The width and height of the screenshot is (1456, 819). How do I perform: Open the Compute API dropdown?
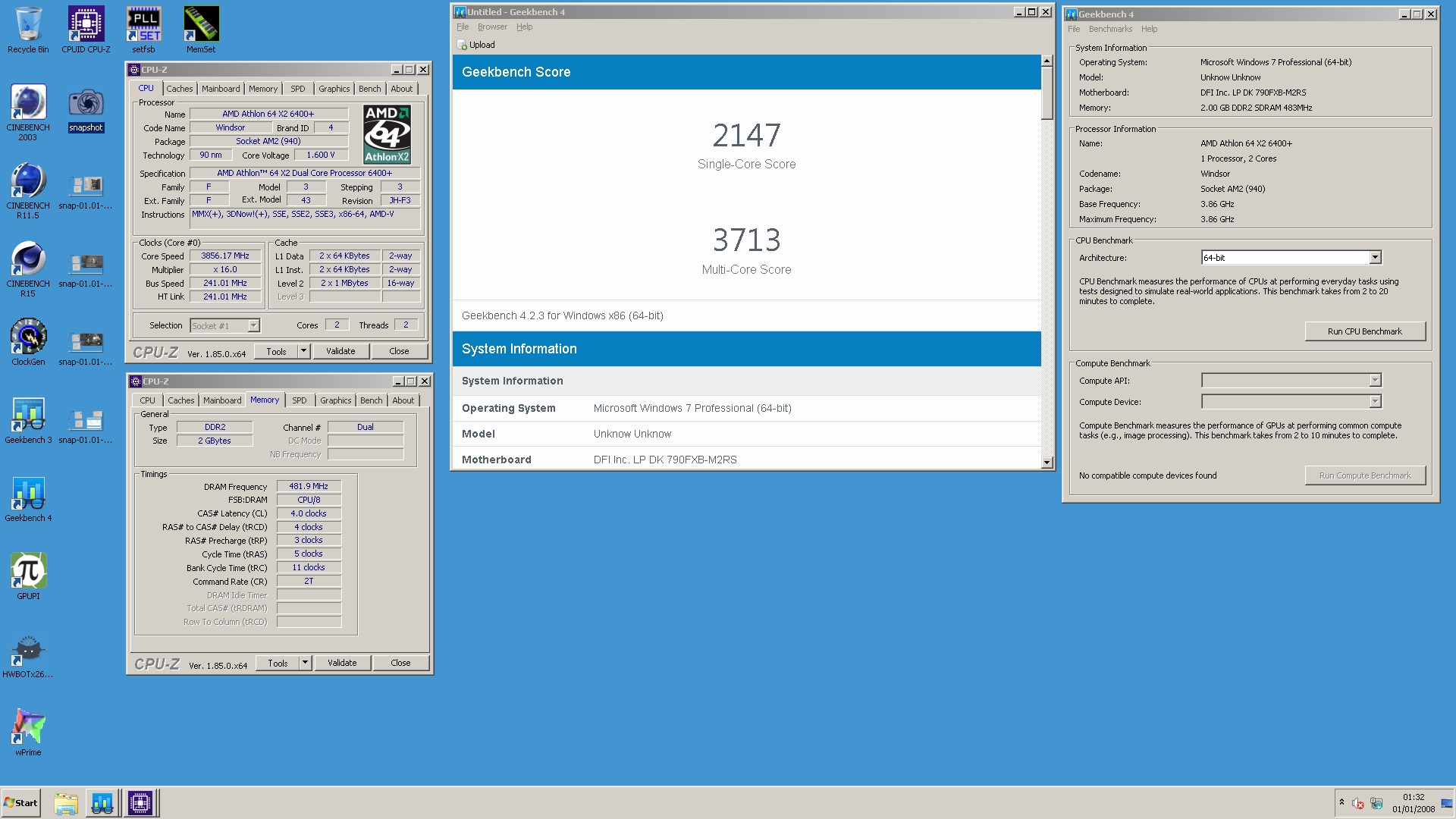(1375, 381)
